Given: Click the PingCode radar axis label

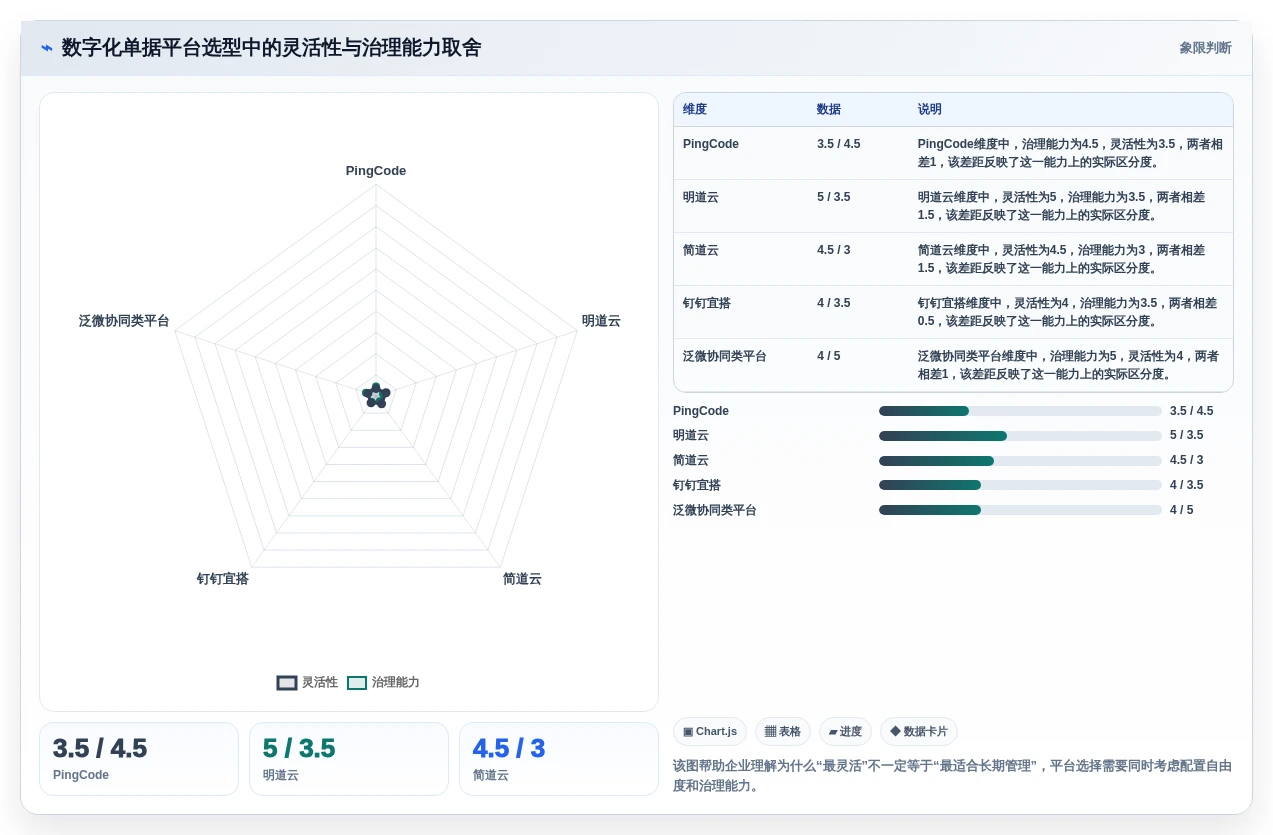Looking at the screenshot, I should tap(376, 171).
